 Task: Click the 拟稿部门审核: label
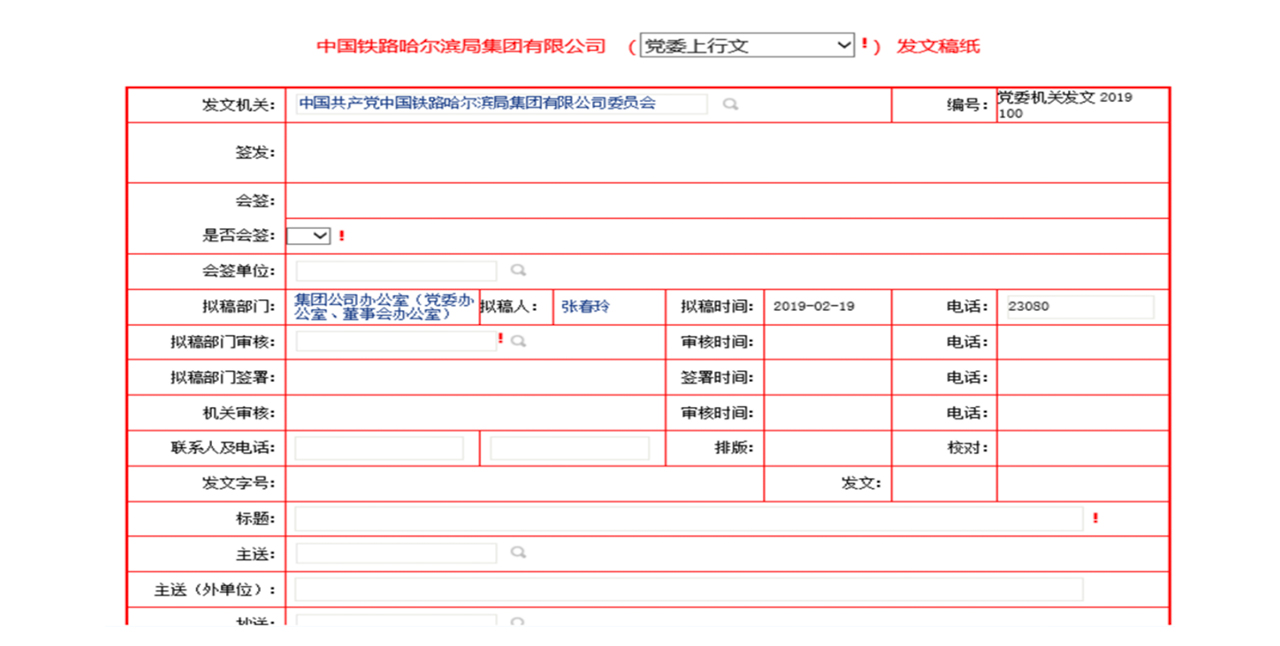coord(222,342)
